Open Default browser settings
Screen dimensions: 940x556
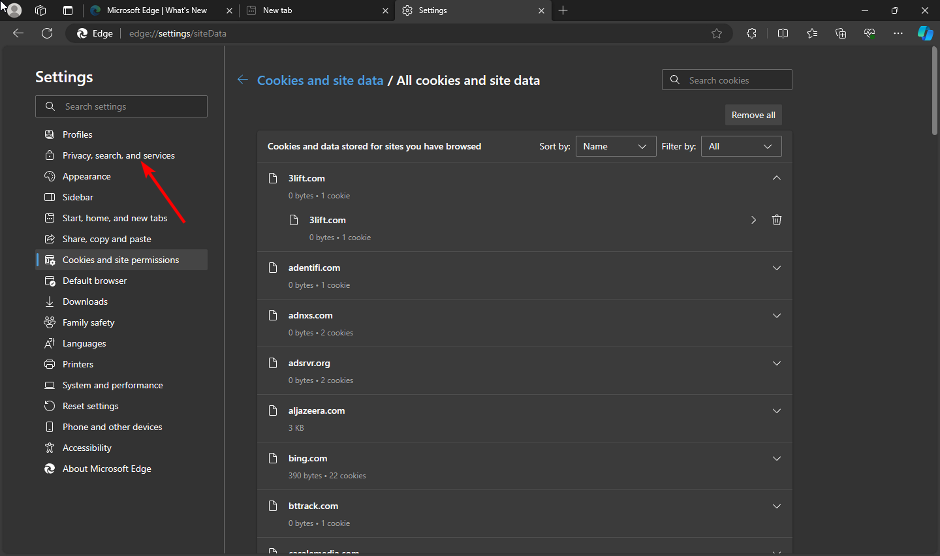click(121, 281)
